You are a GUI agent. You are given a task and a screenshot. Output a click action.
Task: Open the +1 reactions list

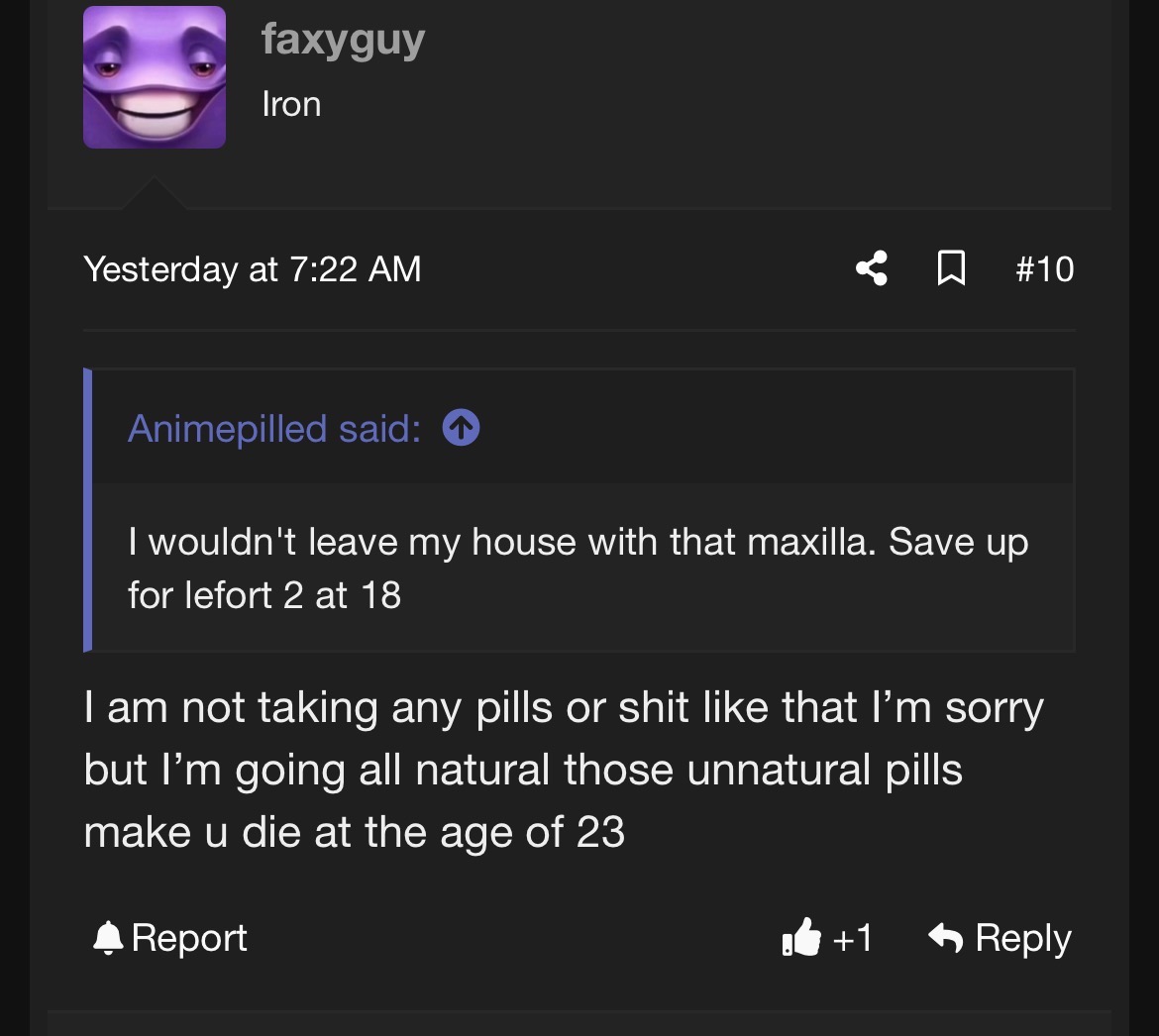coord(852,939)
